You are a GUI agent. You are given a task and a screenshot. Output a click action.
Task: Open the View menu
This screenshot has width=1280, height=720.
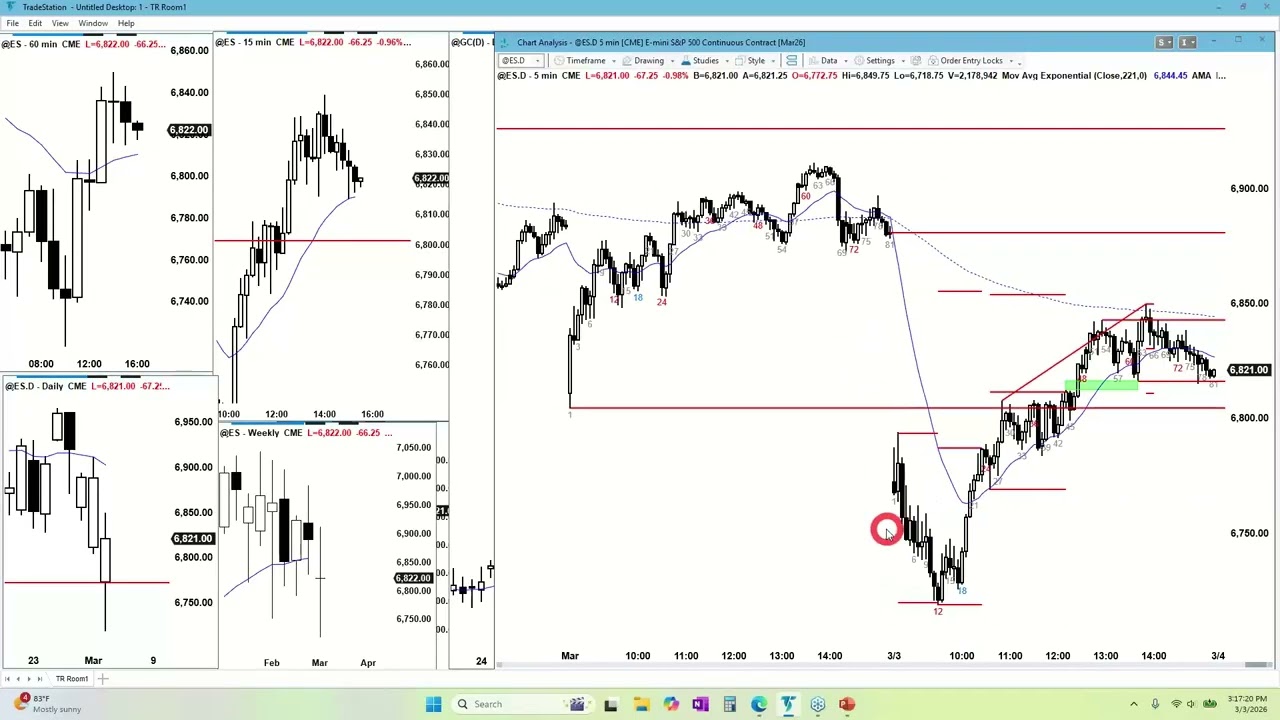click(60, 23)
